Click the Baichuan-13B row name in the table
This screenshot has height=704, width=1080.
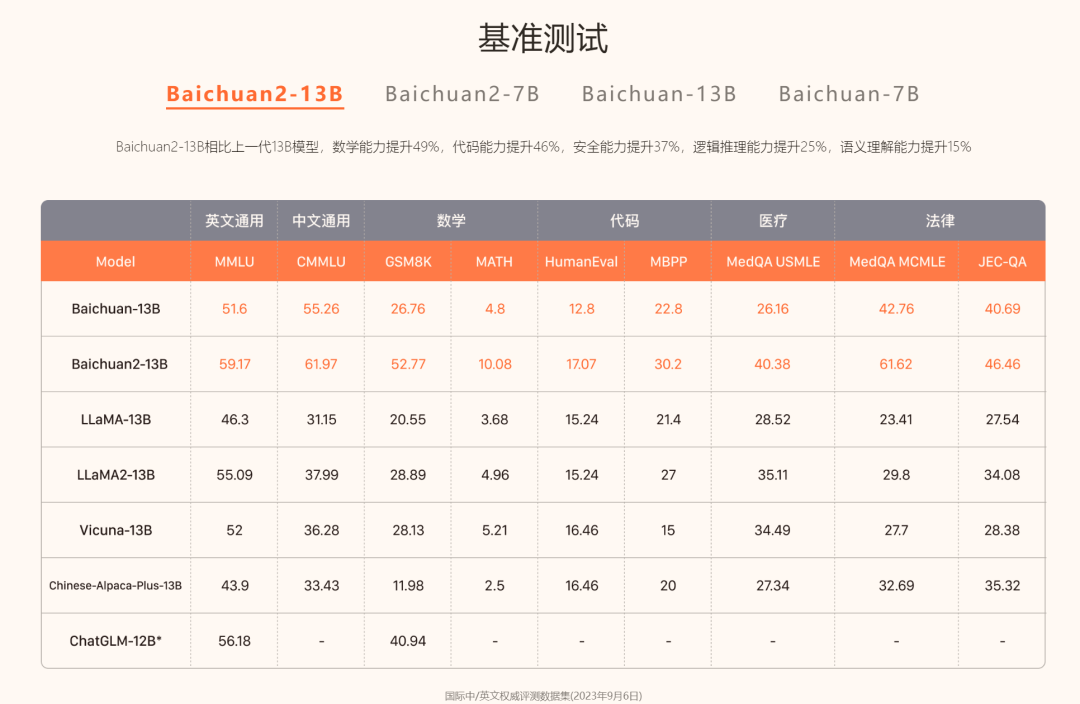click(x=116, y=309)
